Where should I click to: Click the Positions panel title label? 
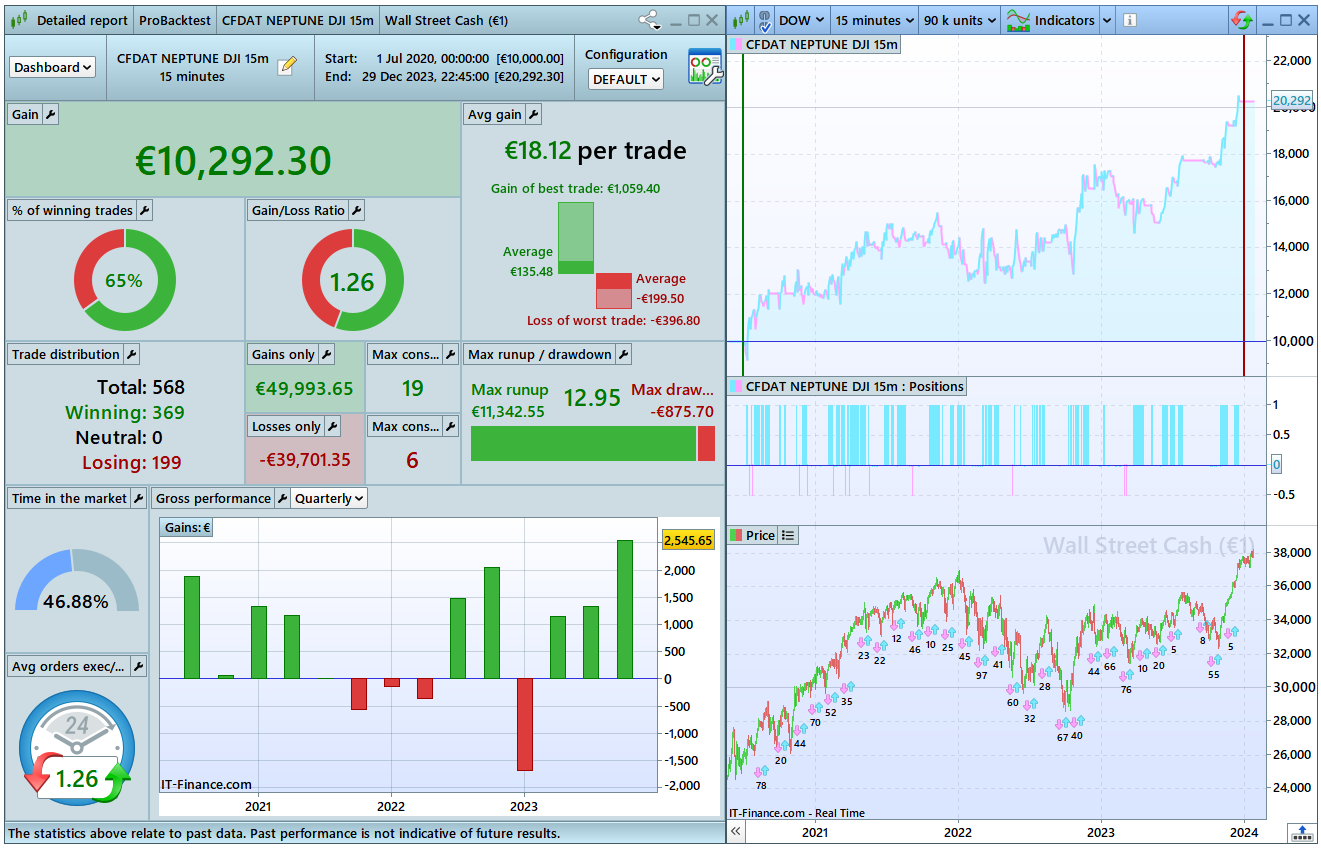pyautogui.click(x=855, y=387)
